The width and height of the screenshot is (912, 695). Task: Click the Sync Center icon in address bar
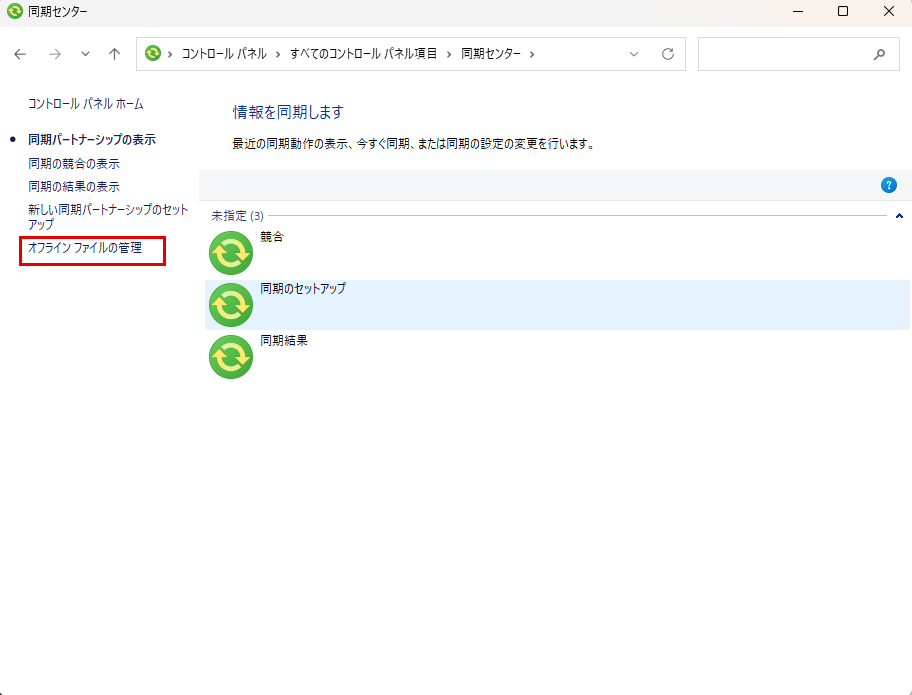pos(153,54)
